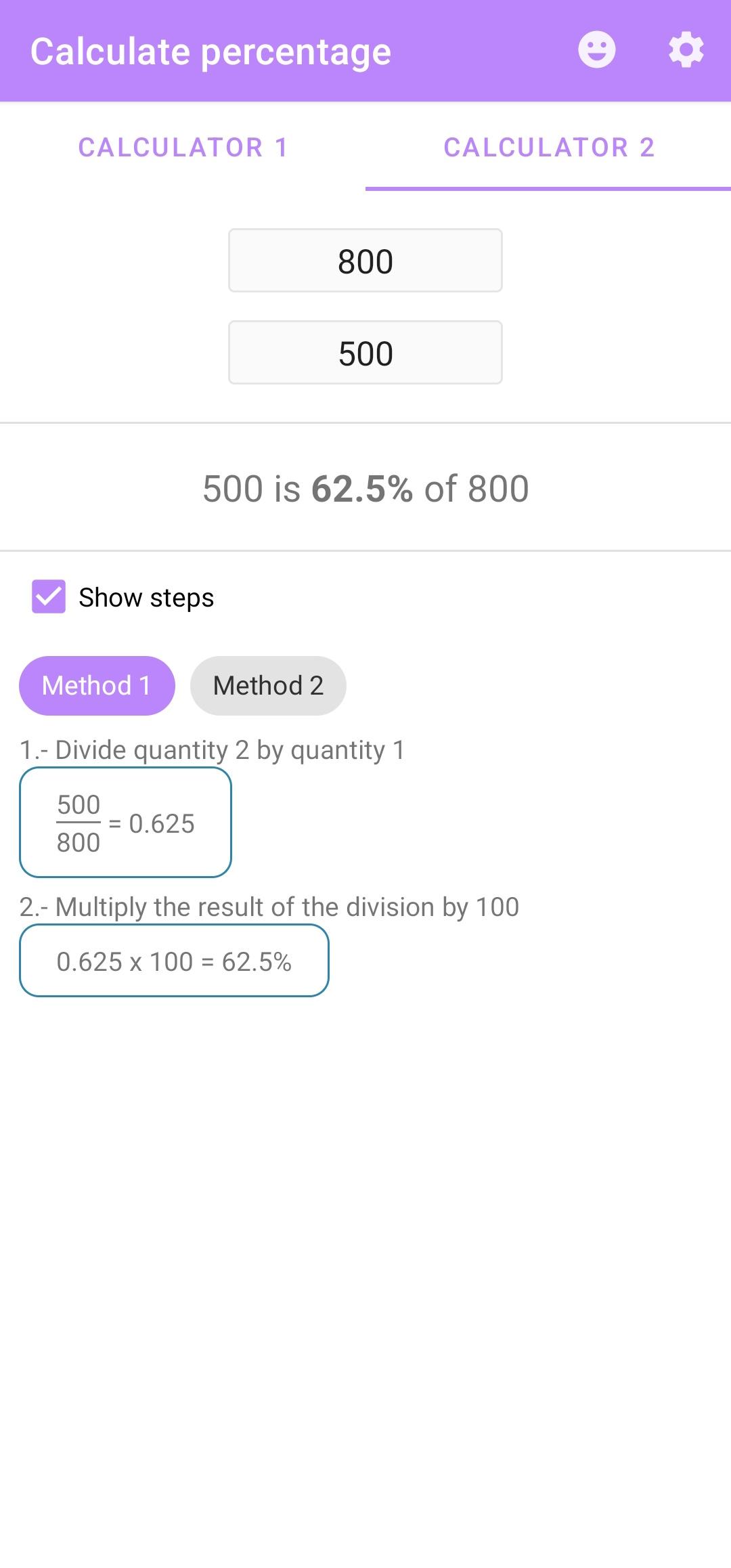Tap the smiley face icon
The height and width of the screenshot is (1568, 731).
596,50
